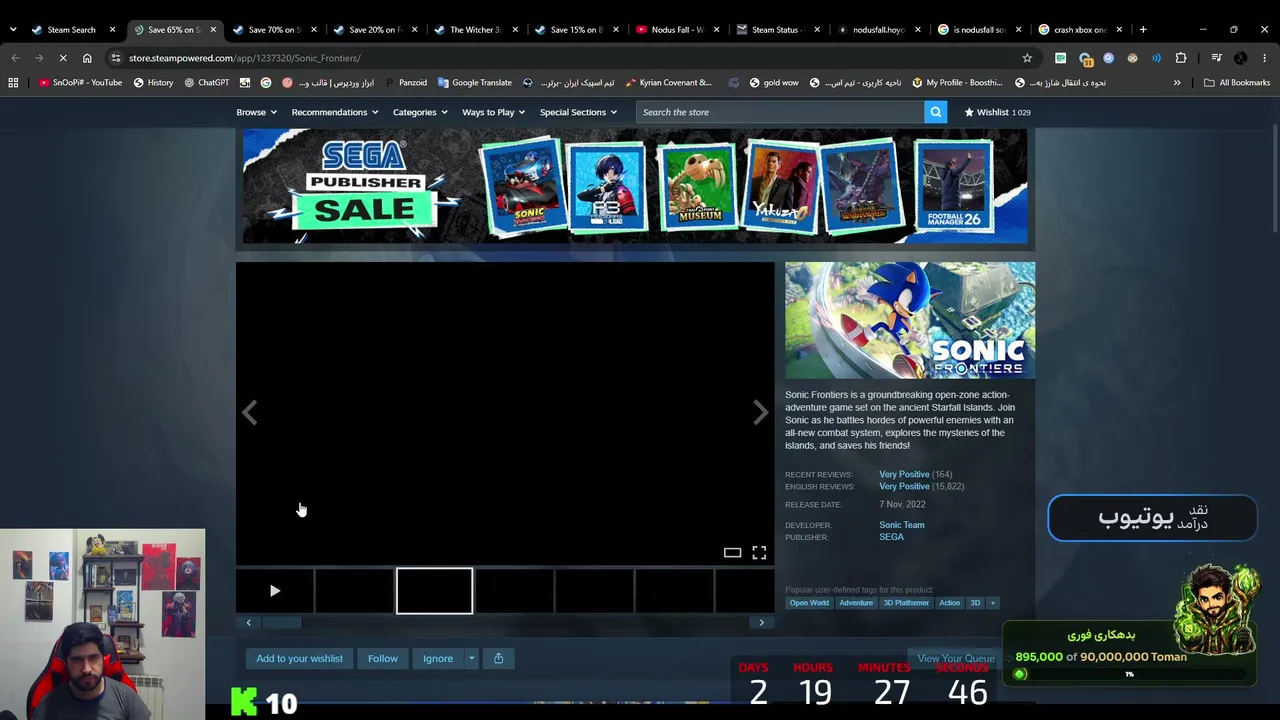This screenshot has height=720, width=1280.
Task: Stop loading the page with the X button
Action: coord(63,58)
